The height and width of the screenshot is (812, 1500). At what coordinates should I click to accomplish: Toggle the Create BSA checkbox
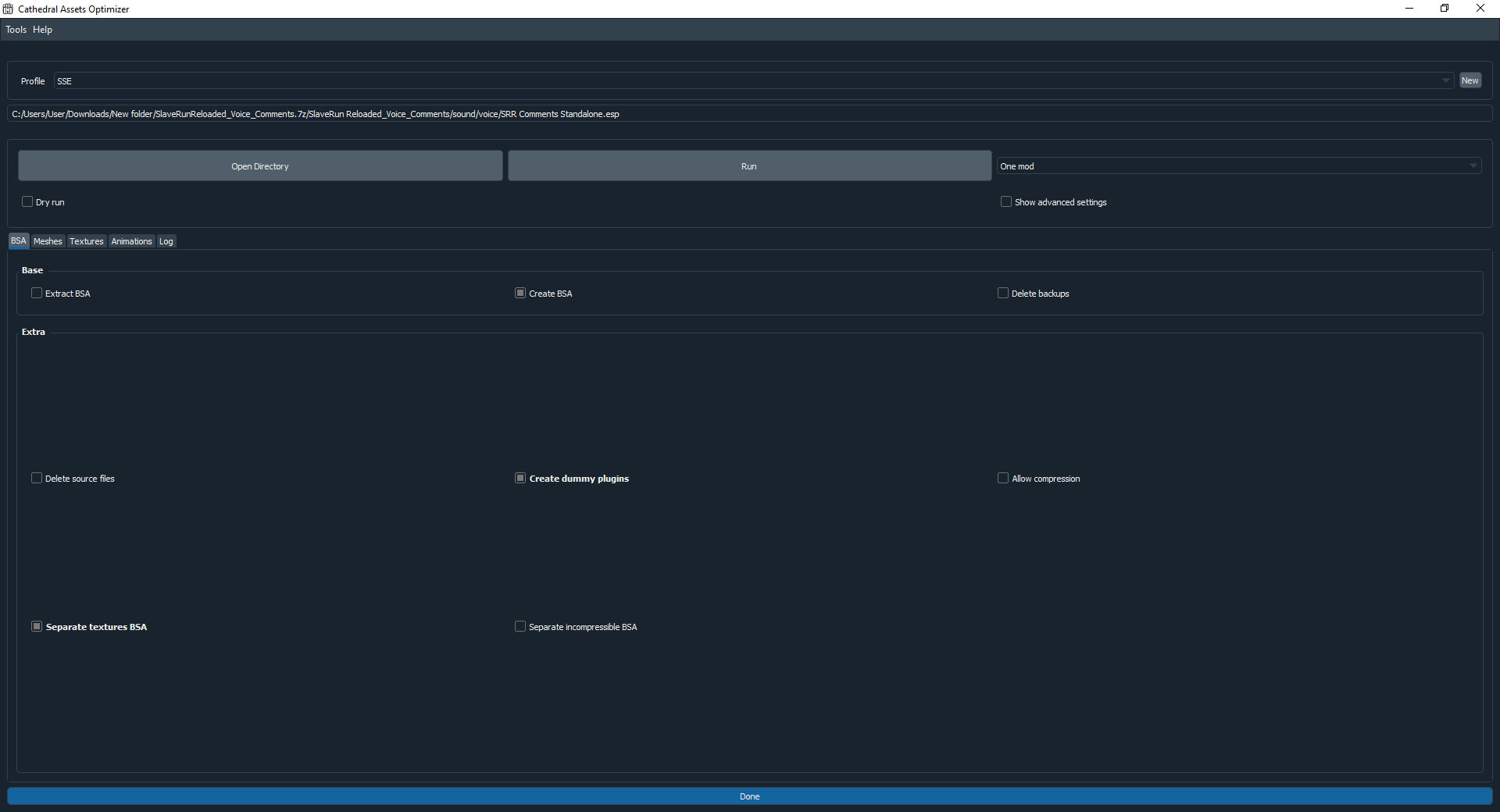click(520, 293)
